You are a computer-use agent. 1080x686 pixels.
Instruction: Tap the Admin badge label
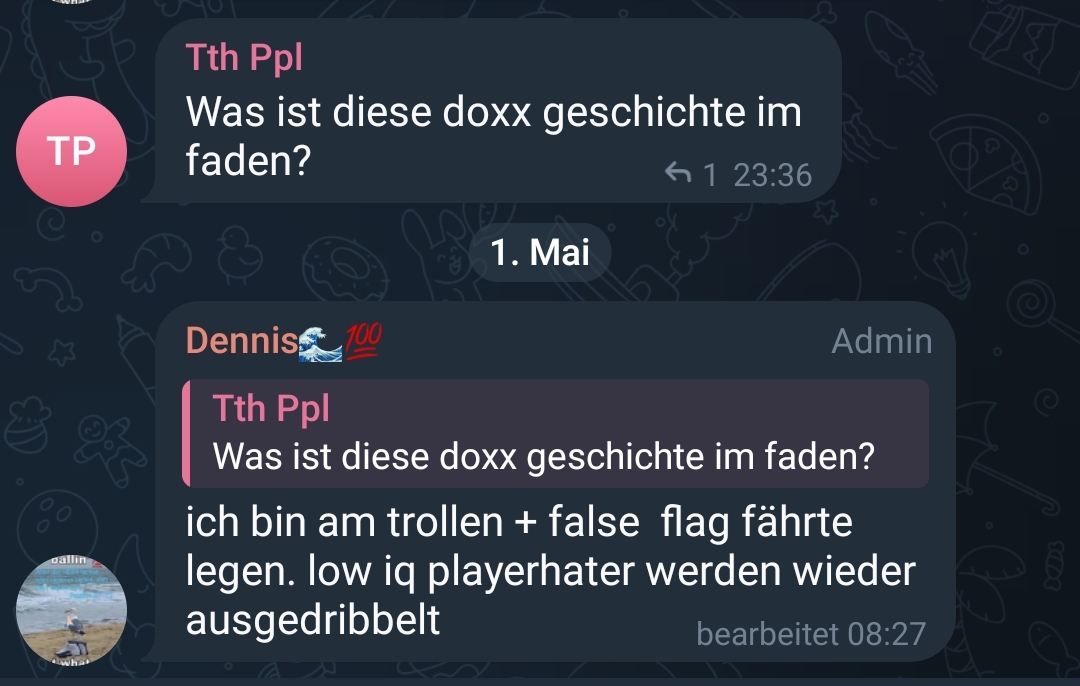(x=882, y=341)
